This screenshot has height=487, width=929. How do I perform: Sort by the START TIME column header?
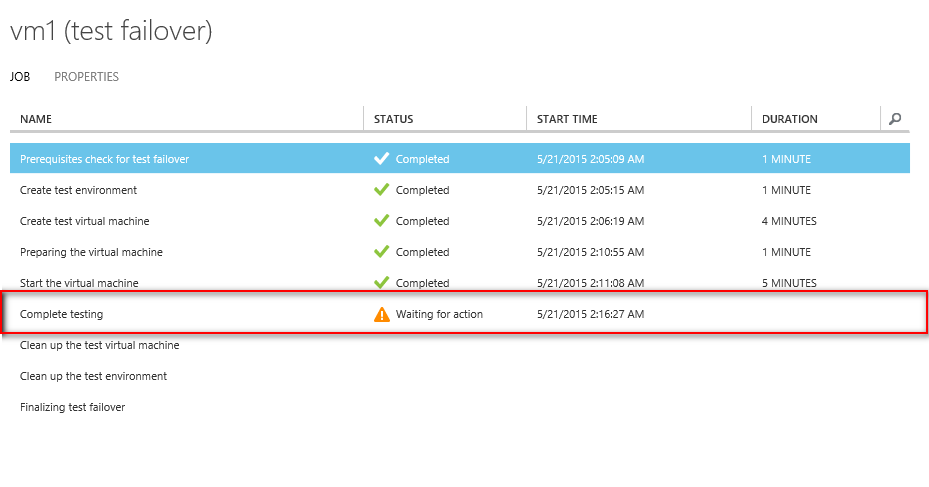point(567,119)
